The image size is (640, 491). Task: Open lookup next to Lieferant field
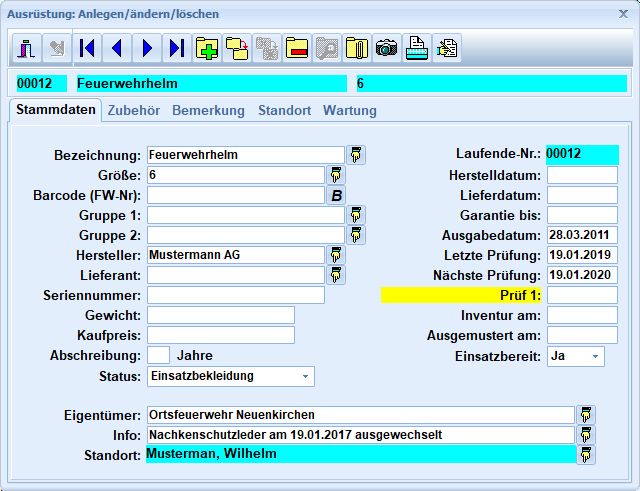(x=336, y=275)
